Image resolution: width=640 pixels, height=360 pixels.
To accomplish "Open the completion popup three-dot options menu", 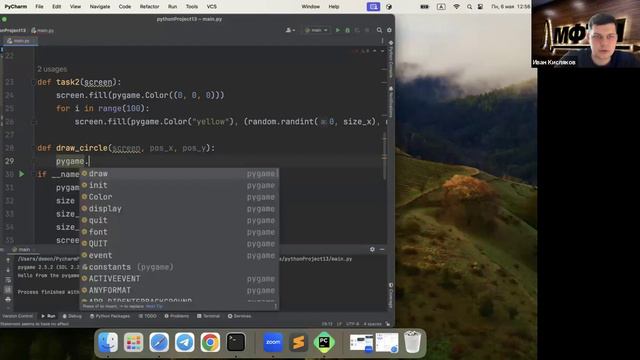I will coord(276,306).
